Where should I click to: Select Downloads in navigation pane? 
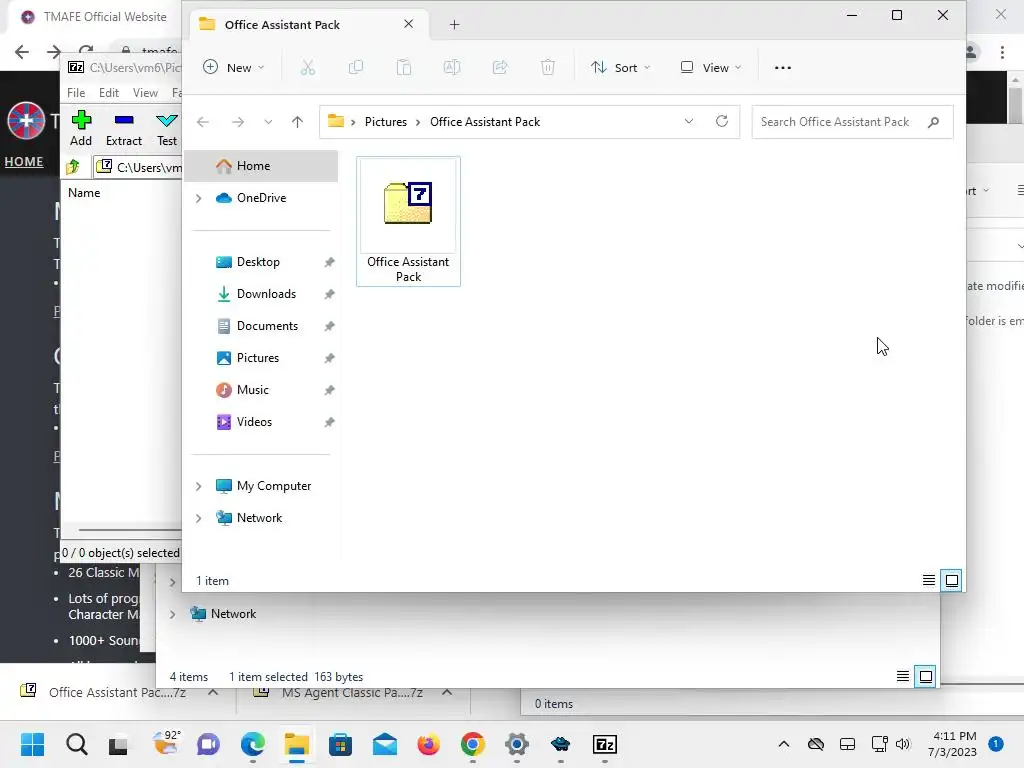tap(261, 294)
